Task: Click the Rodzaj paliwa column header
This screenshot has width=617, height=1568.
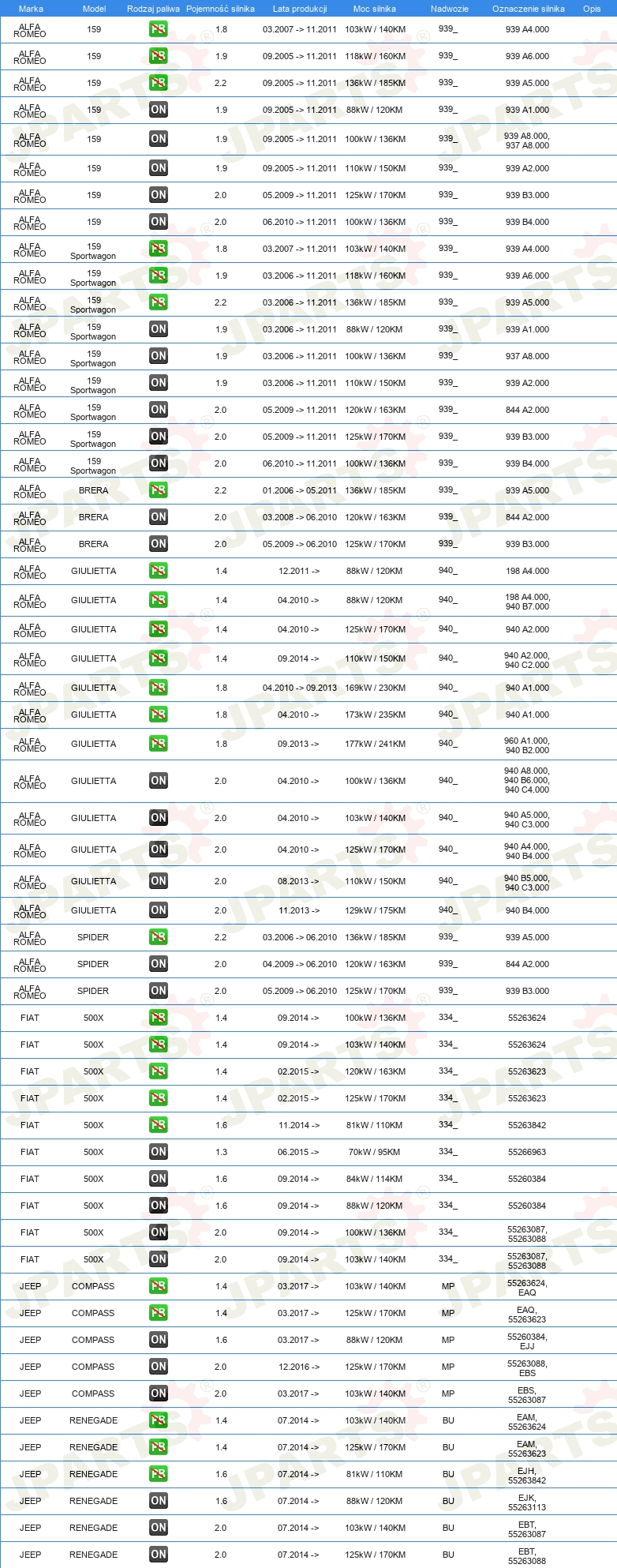Action: point(154,9)
